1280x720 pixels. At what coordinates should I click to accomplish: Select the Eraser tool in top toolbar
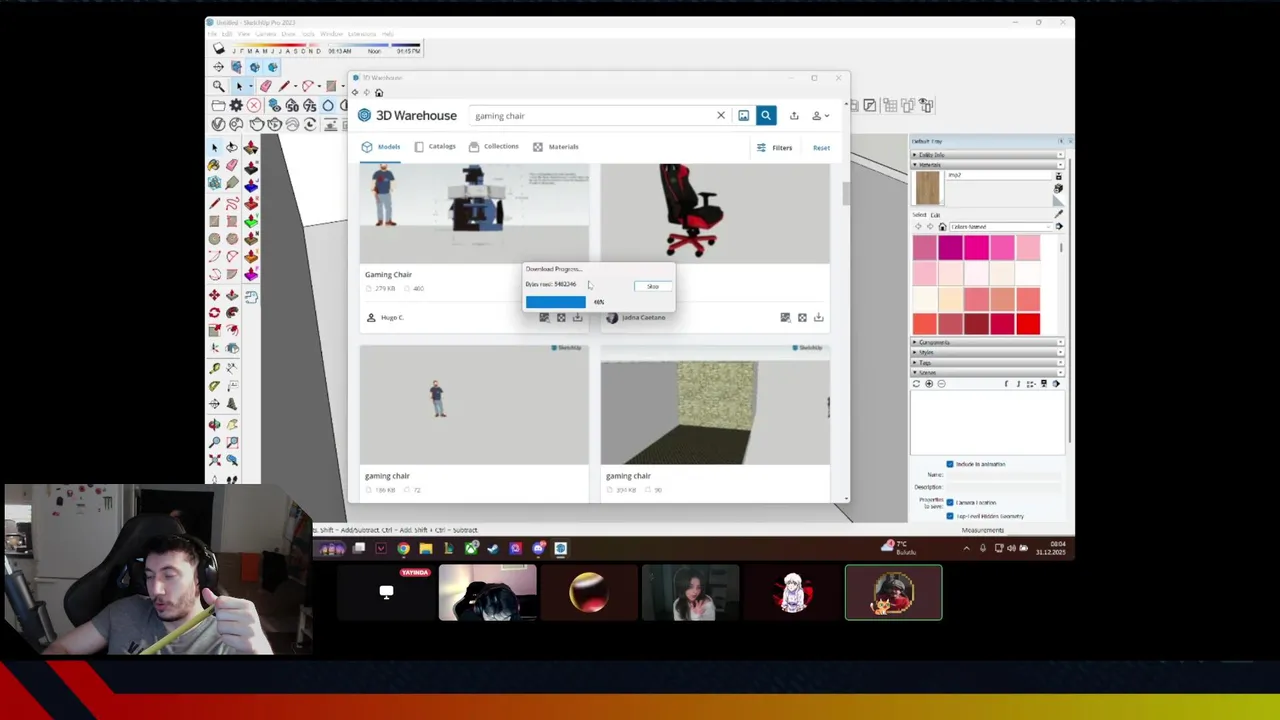[265, 86]
